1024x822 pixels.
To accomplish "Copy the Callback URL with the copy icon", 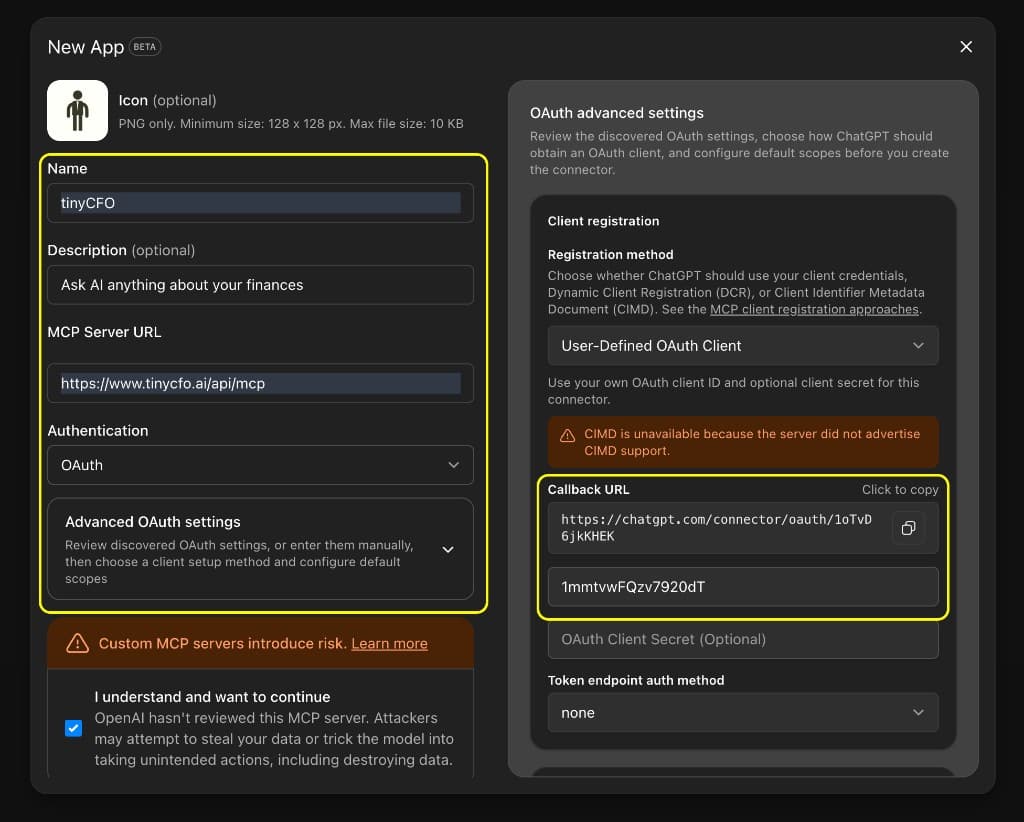I will pos(908,528).
